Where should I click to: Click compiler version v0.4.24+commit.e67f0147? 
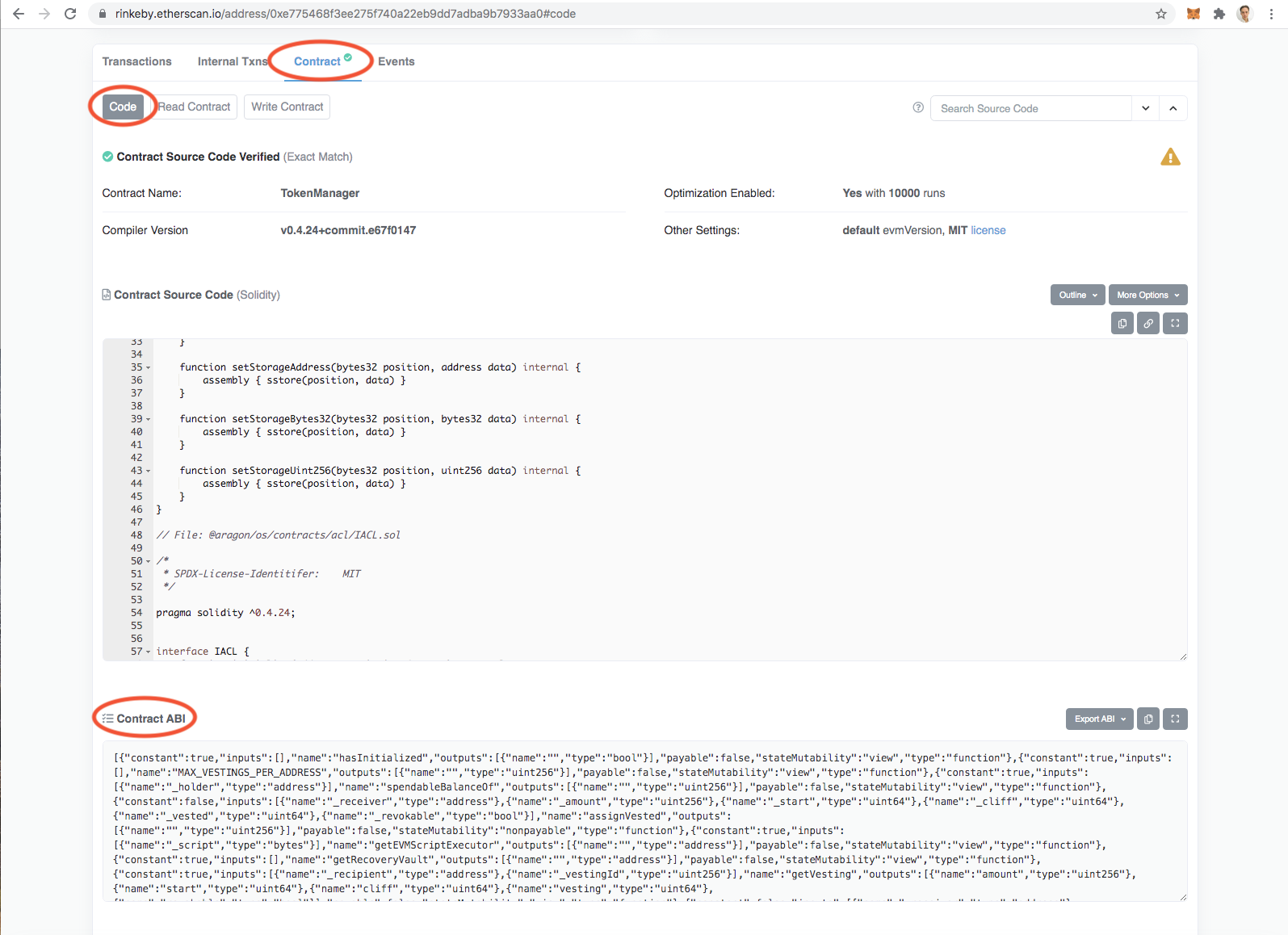(x=348, y=230)
